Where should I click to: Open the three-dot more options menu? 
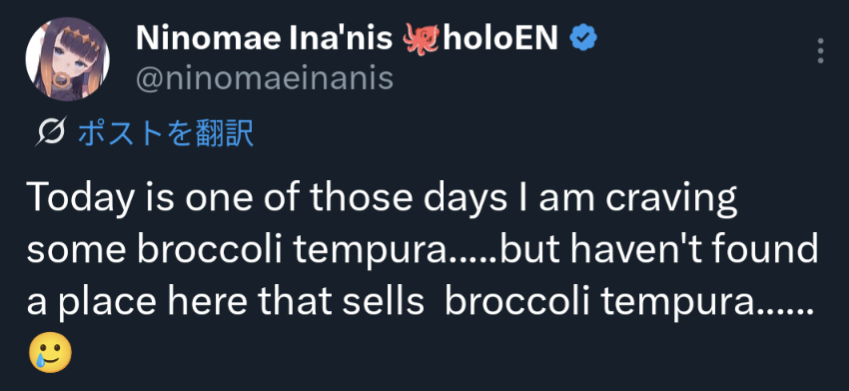tap(820, 51)
